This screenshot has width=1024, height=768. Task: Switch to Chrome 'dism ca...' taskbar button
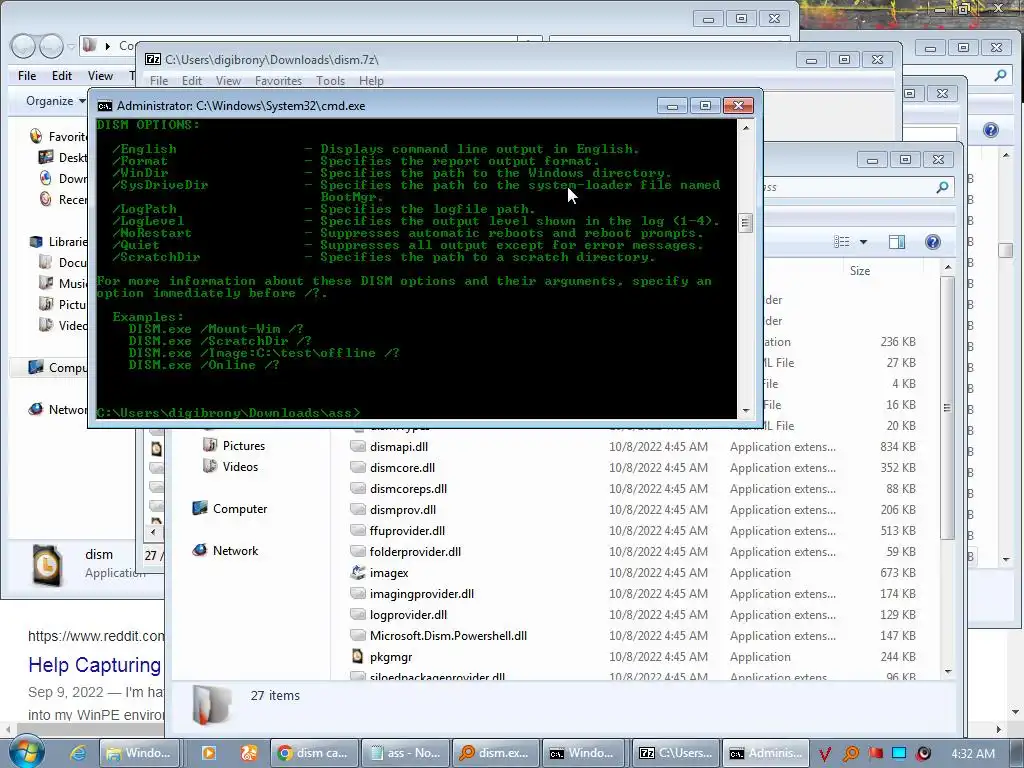coord(314,753)
